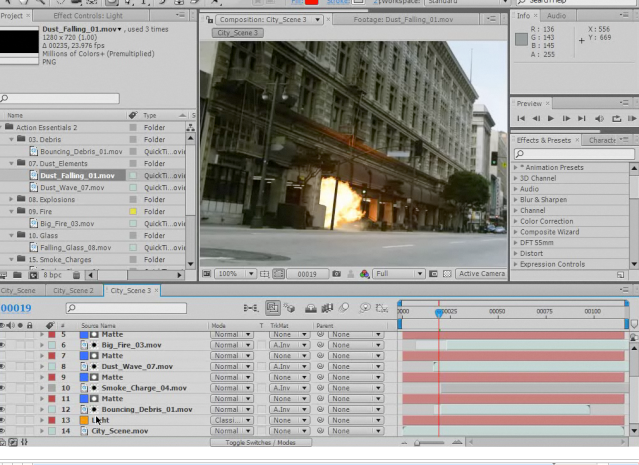Toggle the Live Update timeline icon
This screenshot has width=639, height=465.
tap(273, 308)
